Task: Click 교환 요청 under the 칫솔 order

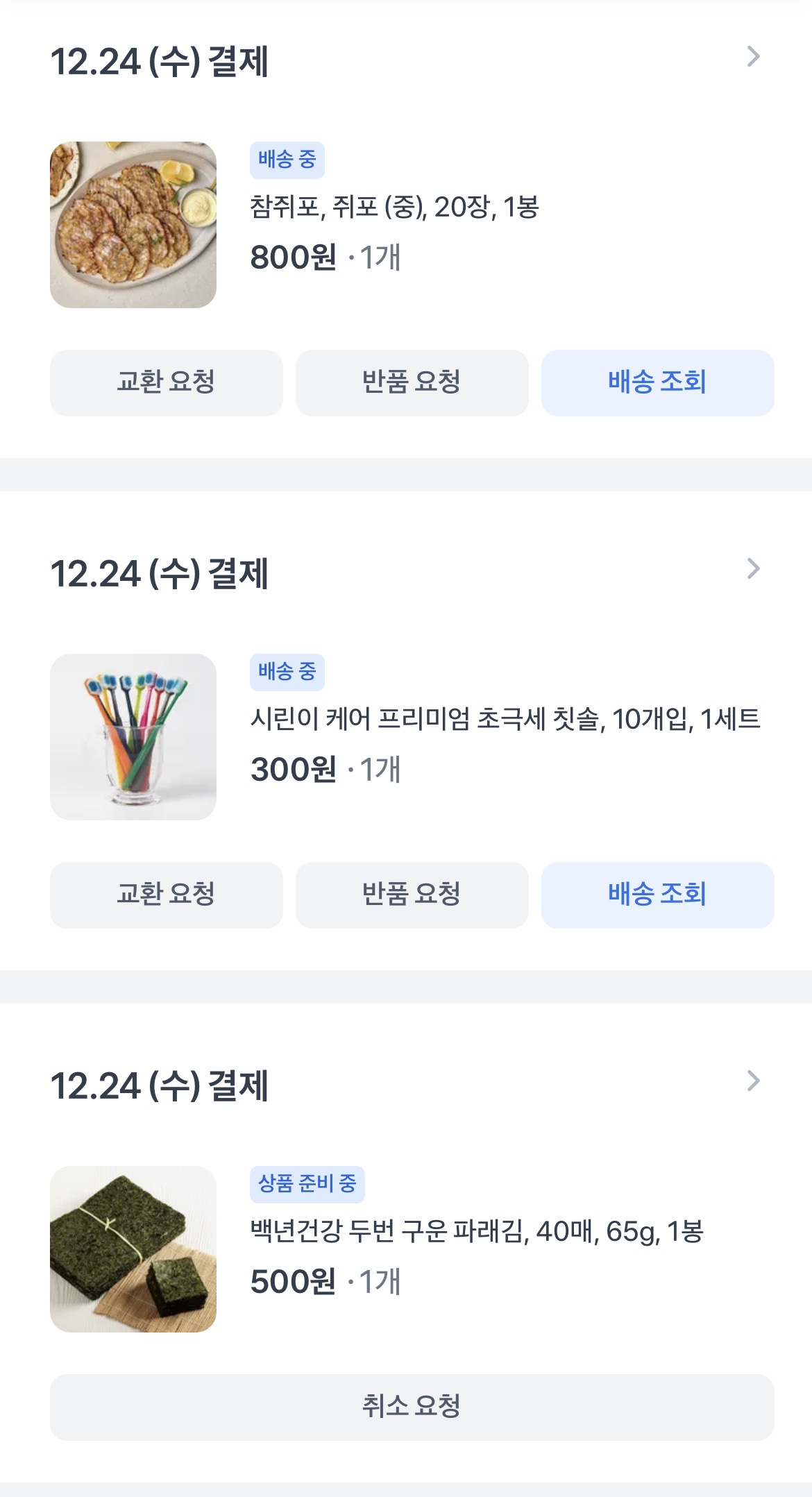Action: pos(166,895)
